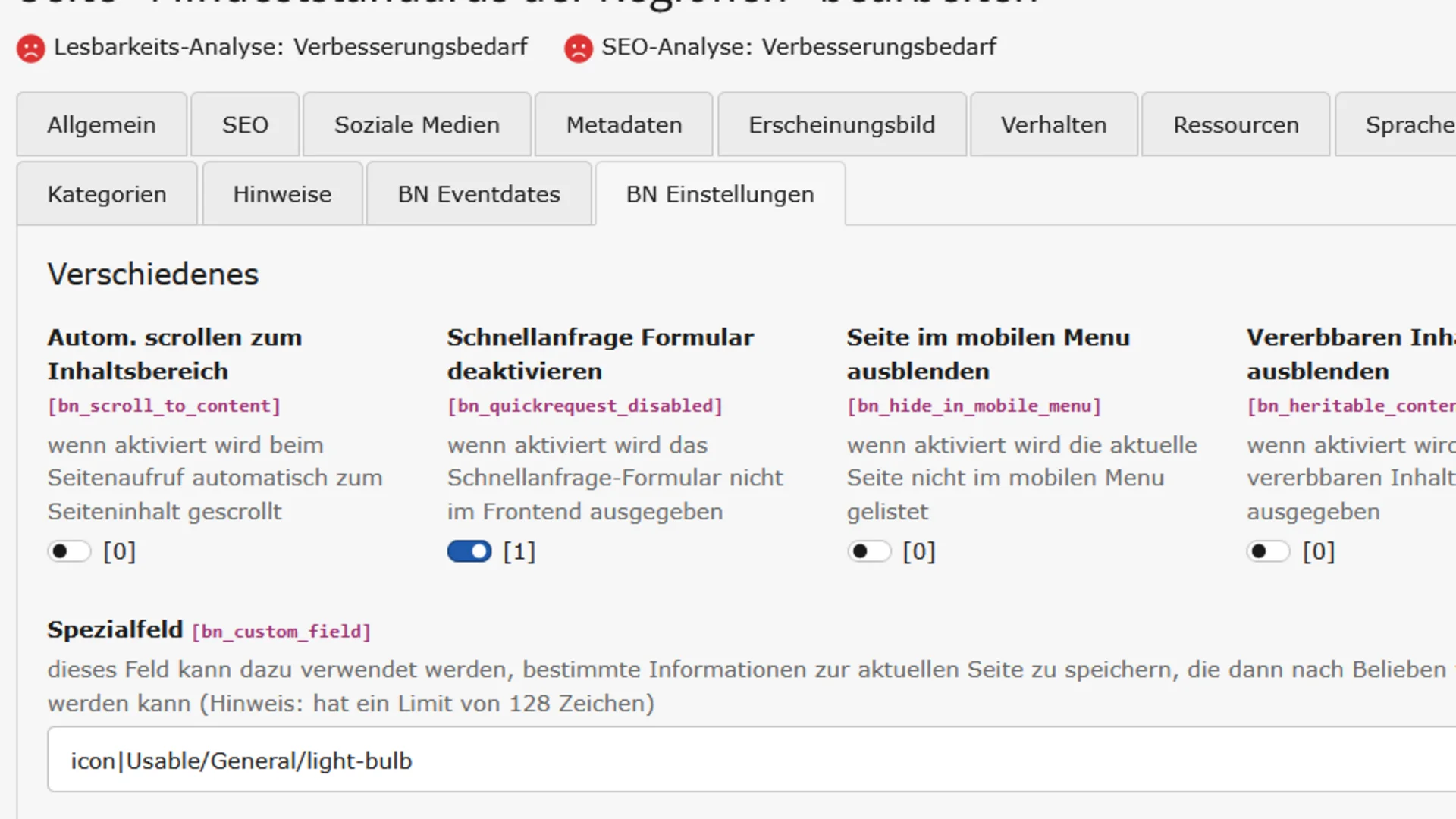
Task: Click the Verschiedenes section heading
Action: pyautogui.click(x=153, y=275)
